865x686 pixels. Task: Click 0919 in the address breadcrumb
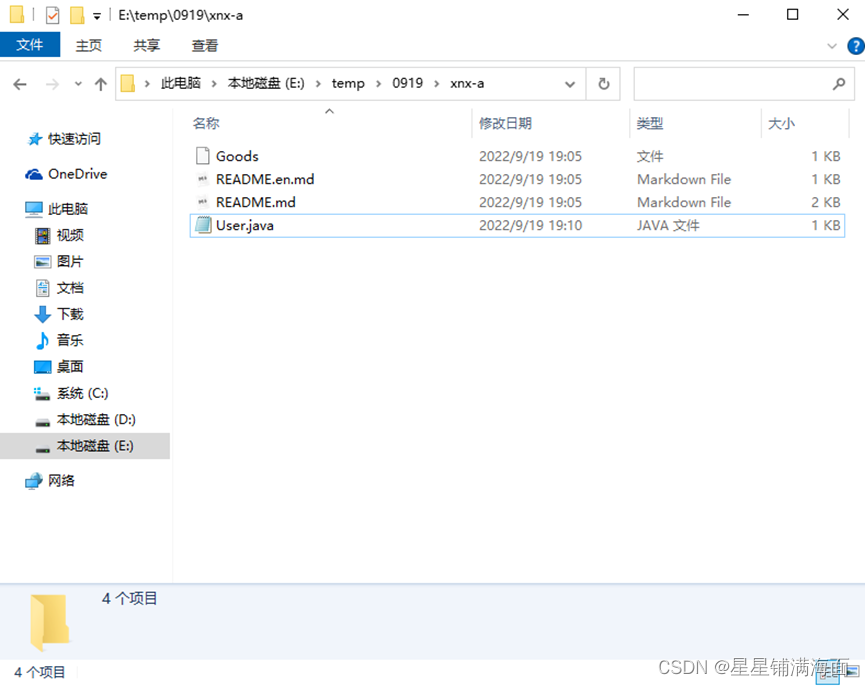407,83
